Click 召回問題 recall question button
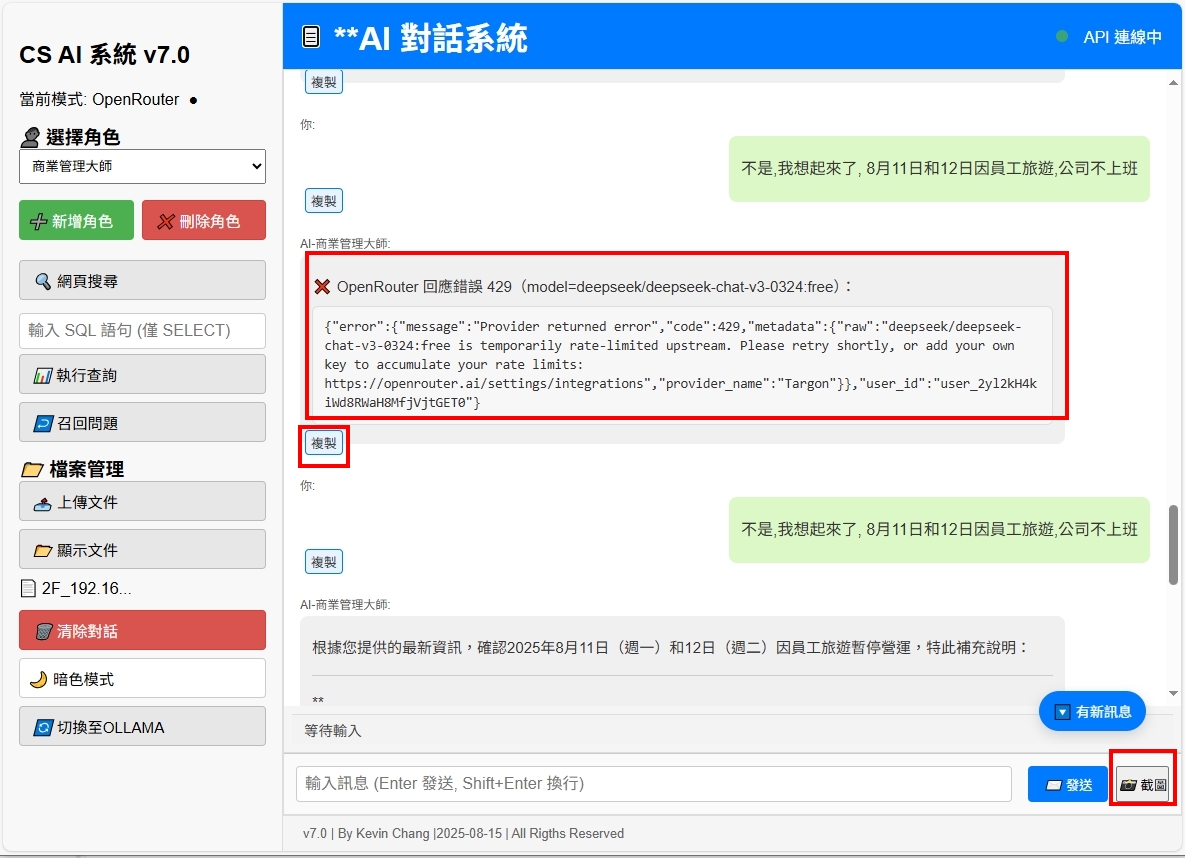The width and height of the screenshot is (1185, 858). pos(142,423)
